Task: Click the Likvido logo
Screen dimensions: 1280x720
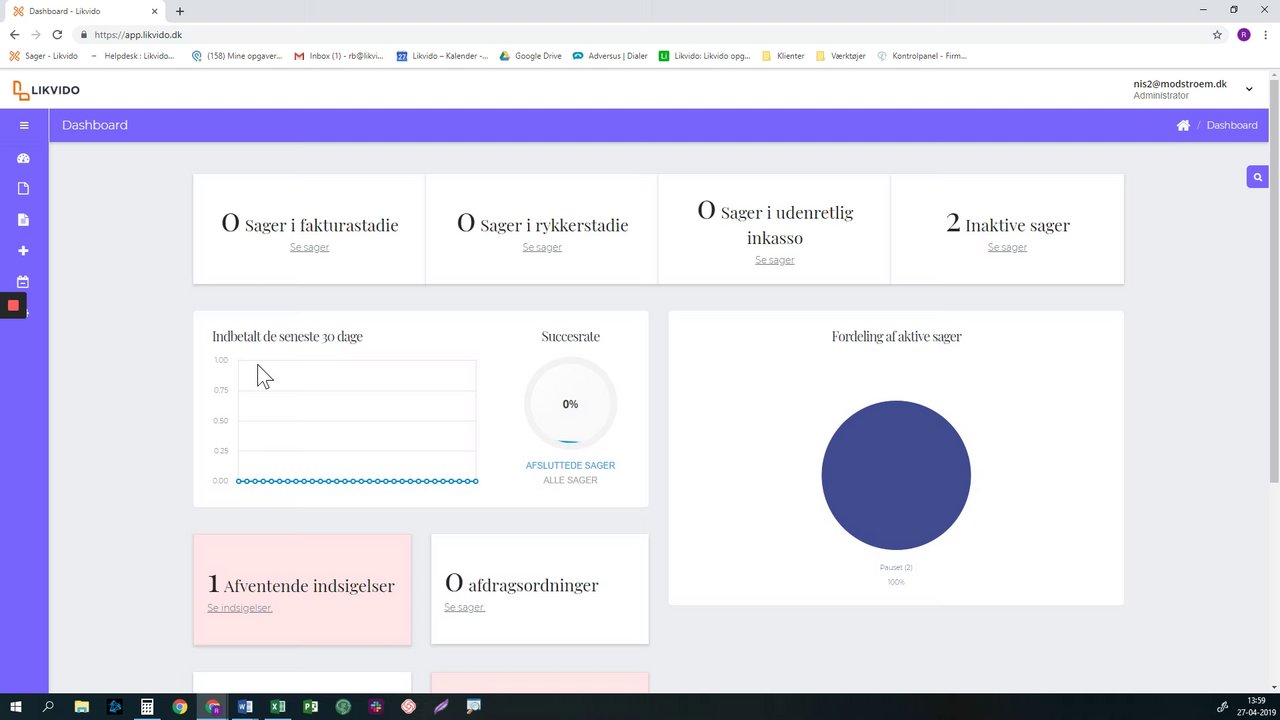Action: click(x=46, y=90)
